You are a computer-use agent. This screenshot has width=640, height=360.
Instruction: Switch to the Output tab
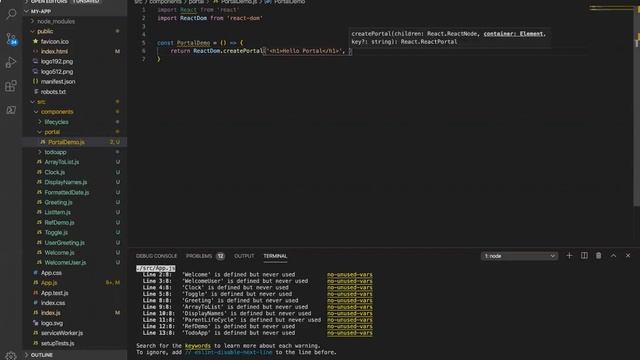244,256
